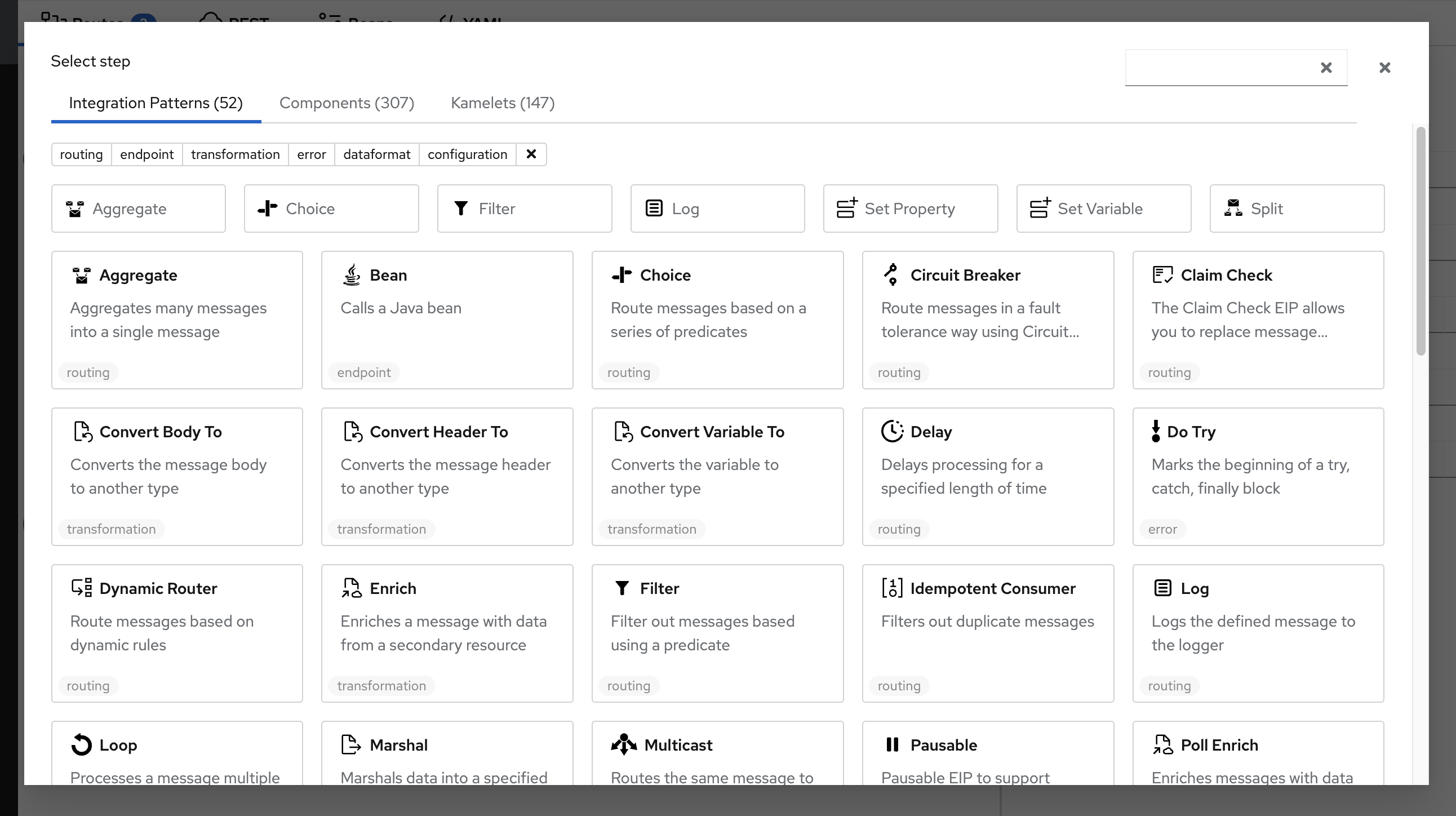The image size is (1456, 816).
Task: Click the Dynamic Router icon
Action: (81, 588)
